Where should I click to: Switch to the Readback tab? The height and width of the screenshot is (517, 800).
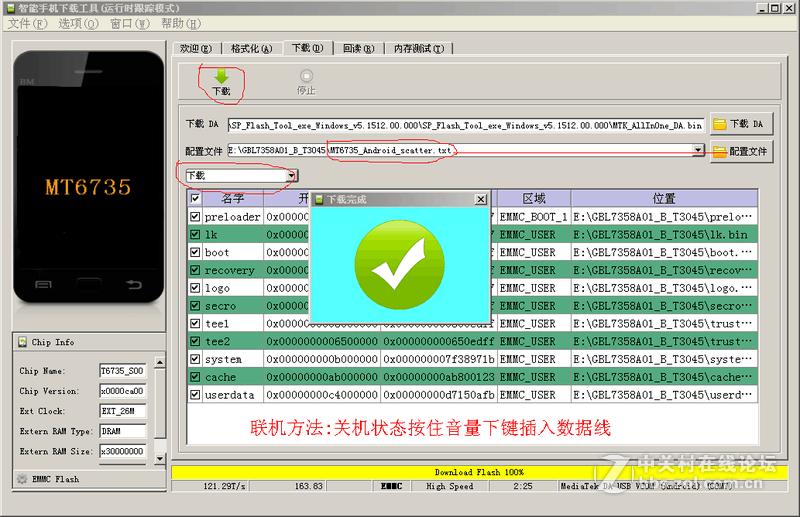point(358,48)
